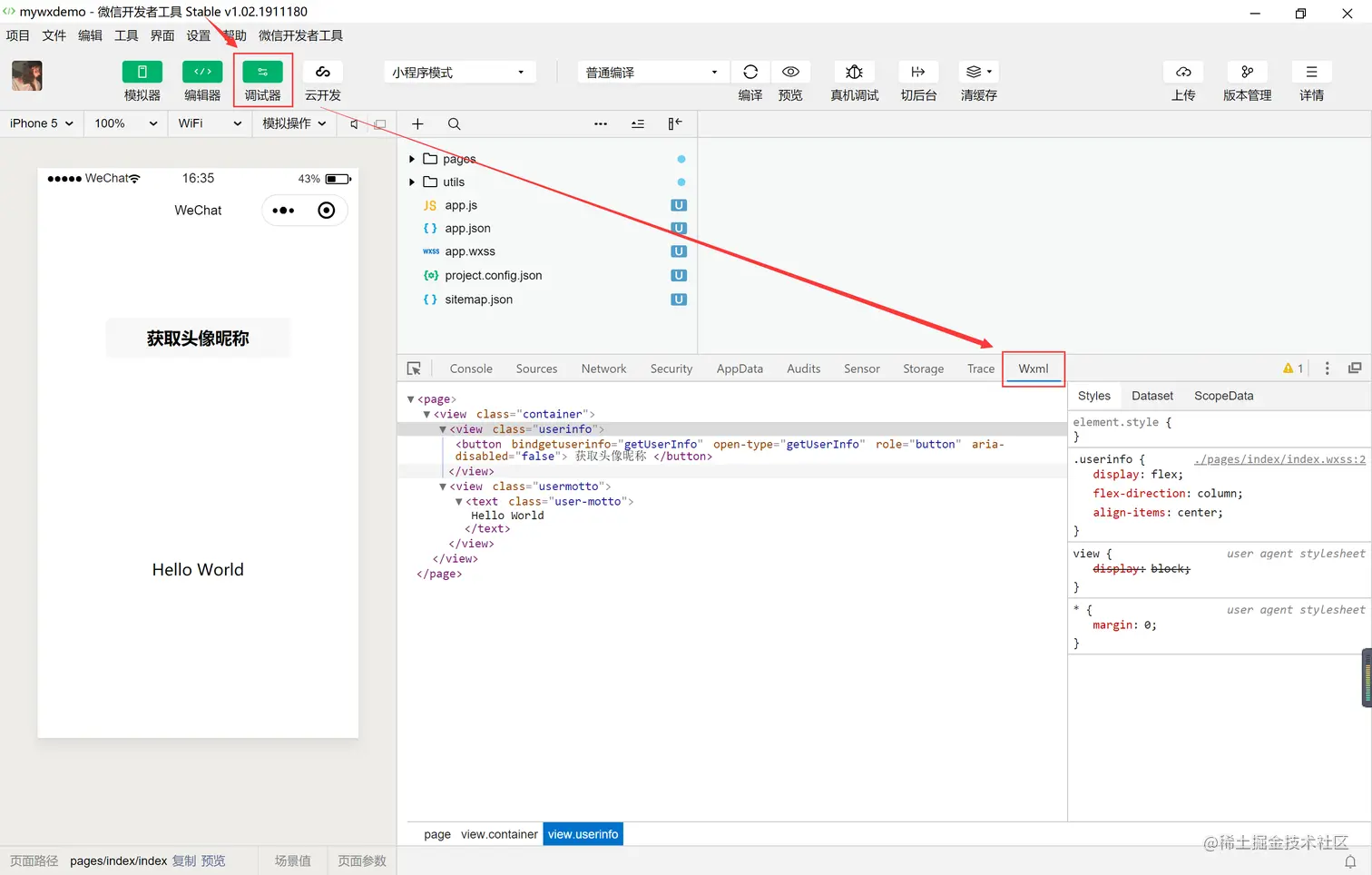Open the 普通编译 compile mode dropdown
1372x875 pixels.
tap(652, 73)
